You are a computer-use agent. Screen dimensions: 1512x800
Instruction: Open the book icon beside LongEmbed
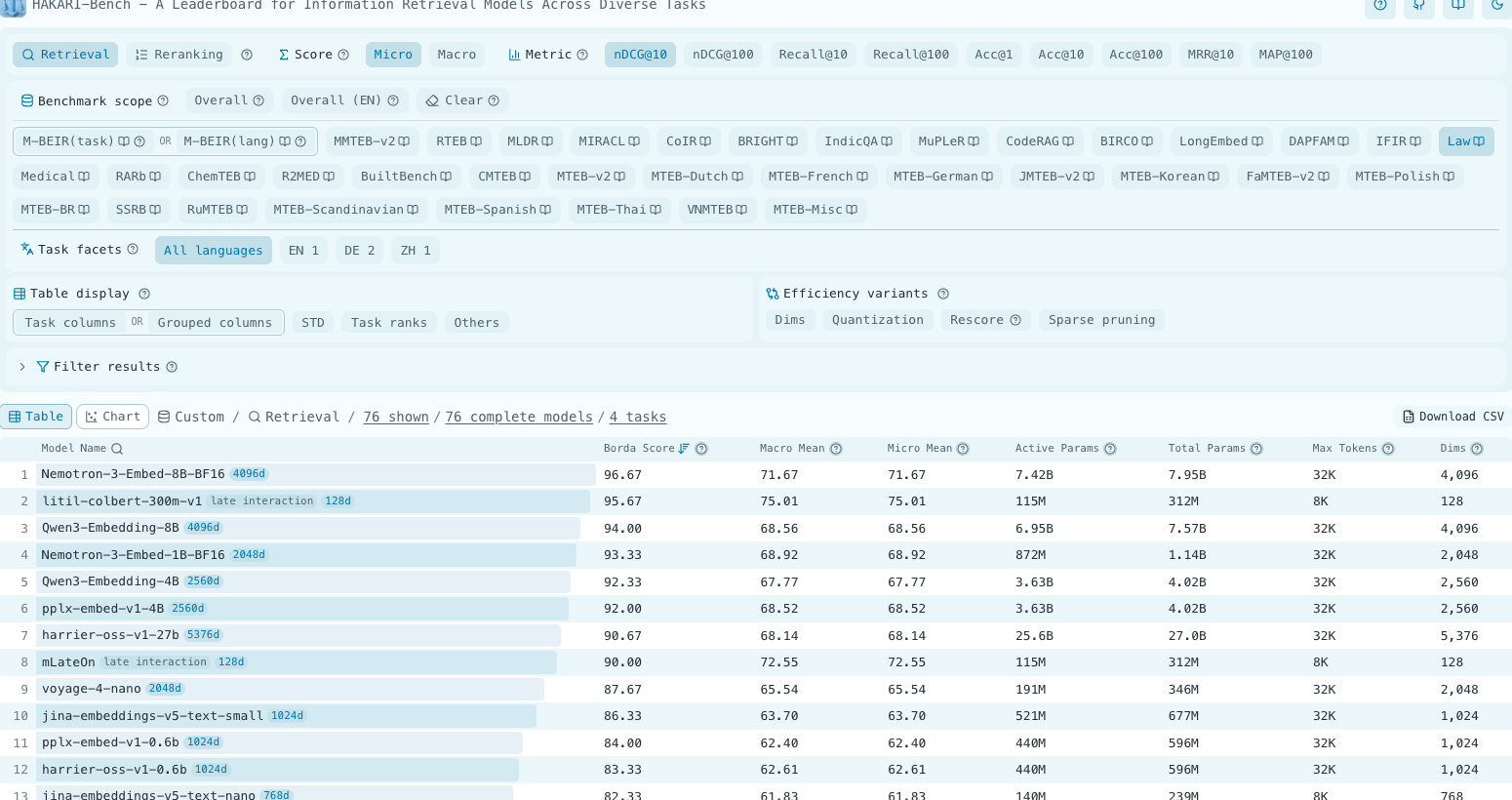(1257, 141)
